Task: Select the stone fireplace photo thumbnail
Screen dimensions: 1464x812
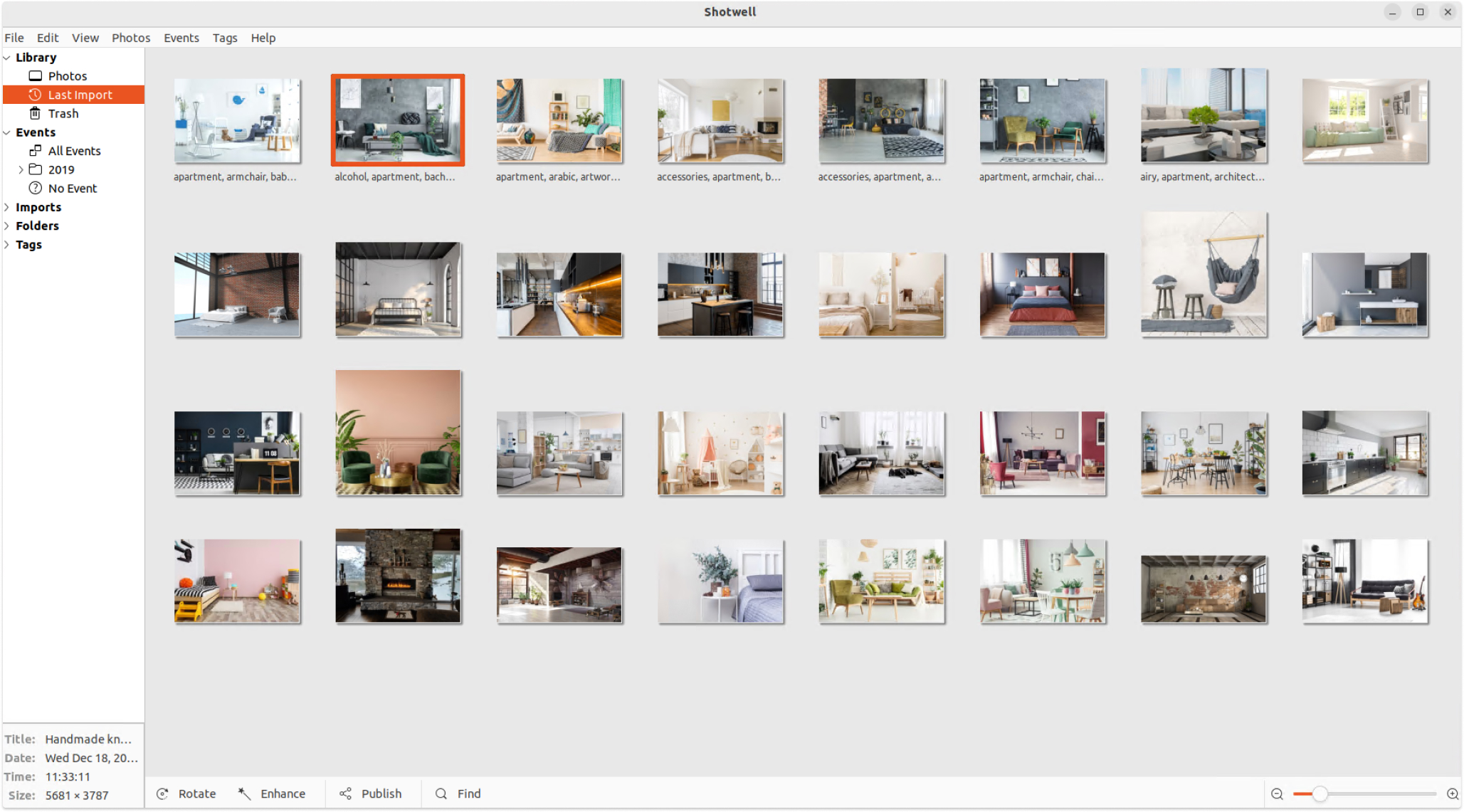Action: (x=398, y=575)
